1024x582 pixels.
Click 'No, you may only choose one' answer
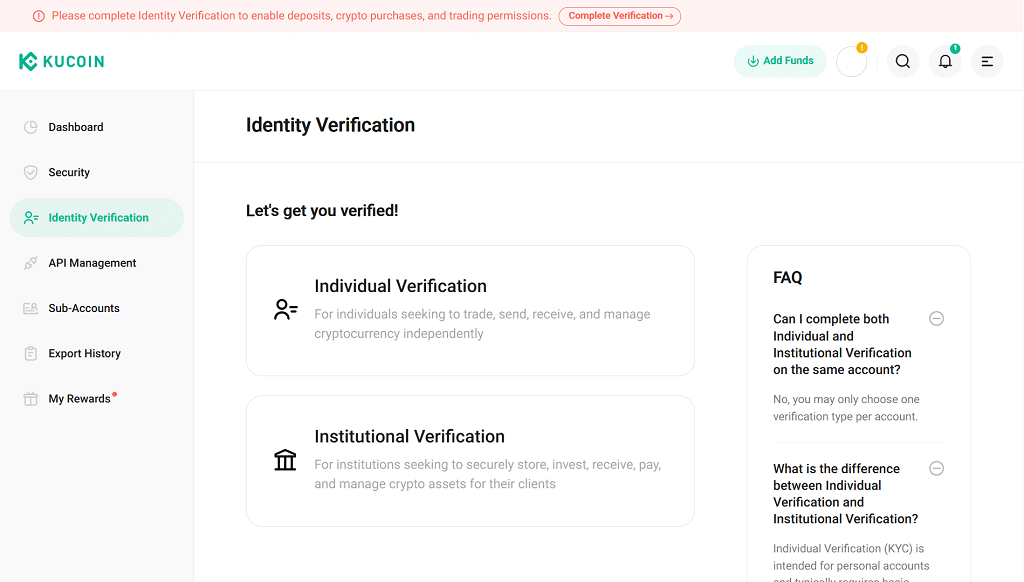(x=846, y=408)
